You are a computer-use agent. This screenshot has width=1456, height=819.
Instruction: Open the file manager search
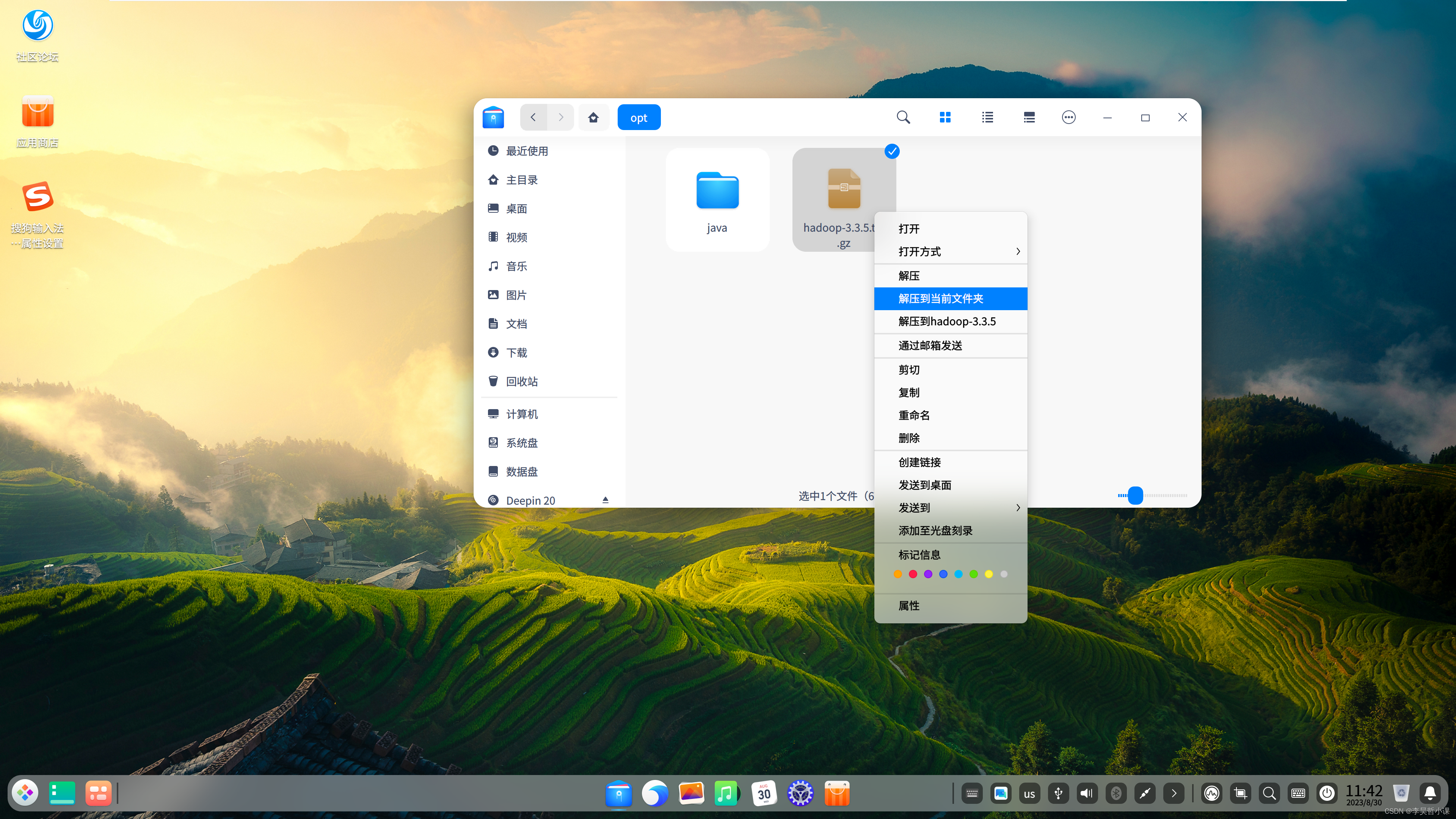(903, 118)
